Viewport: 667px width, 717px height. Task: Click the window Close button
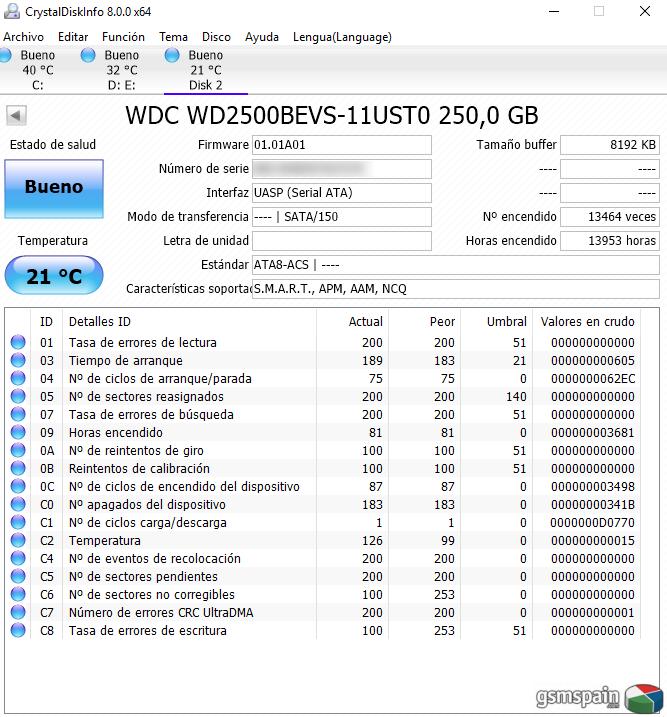645,11
